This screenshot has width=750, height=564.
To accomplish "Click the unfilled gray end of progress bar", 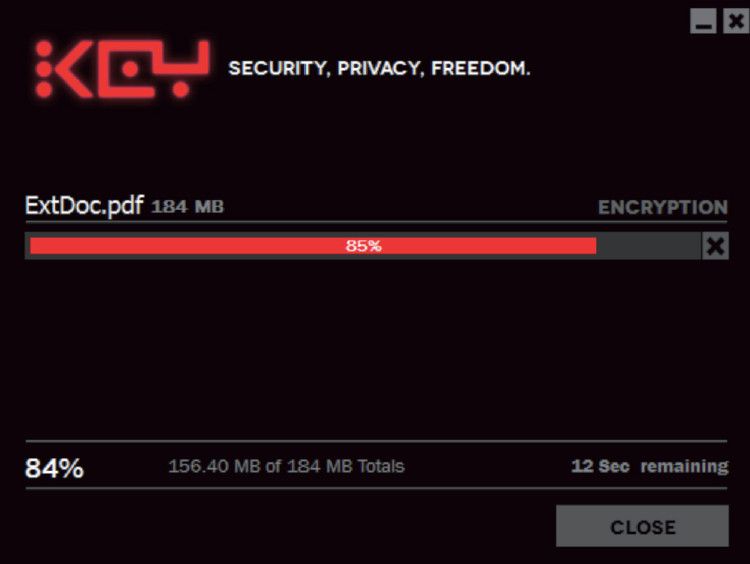I will point(648,246).
